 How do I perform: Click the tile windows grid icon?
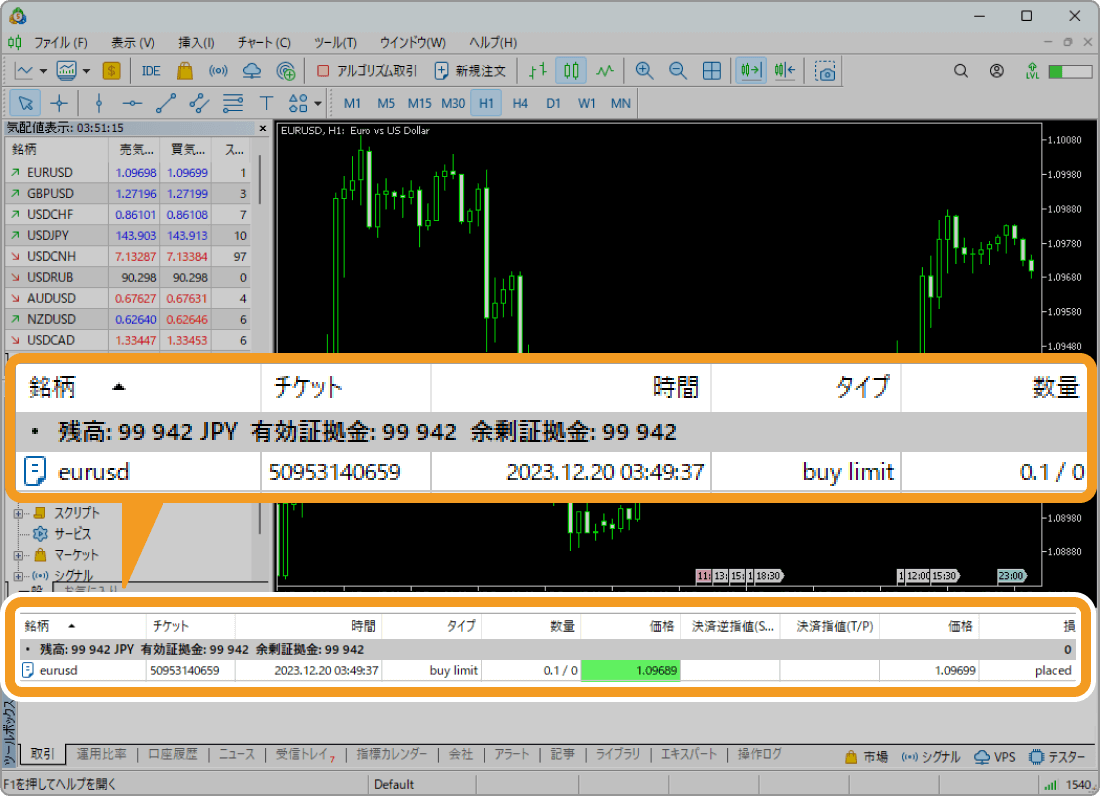(711, 71)
